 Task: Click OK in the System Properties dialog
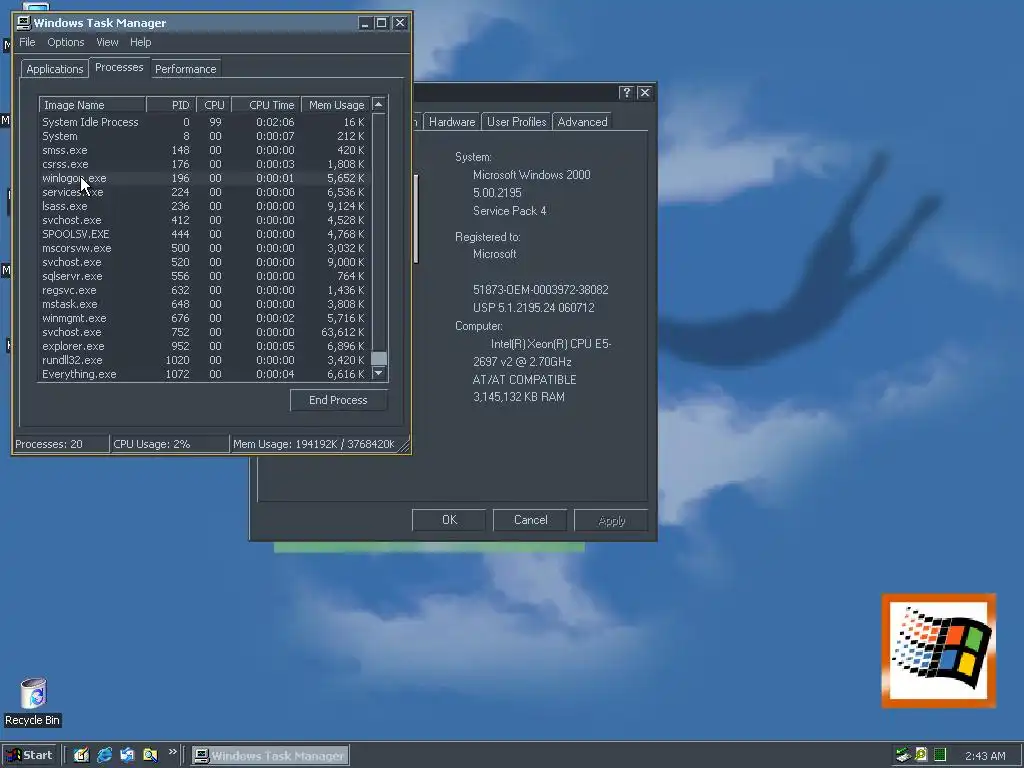tap(449, 520)
